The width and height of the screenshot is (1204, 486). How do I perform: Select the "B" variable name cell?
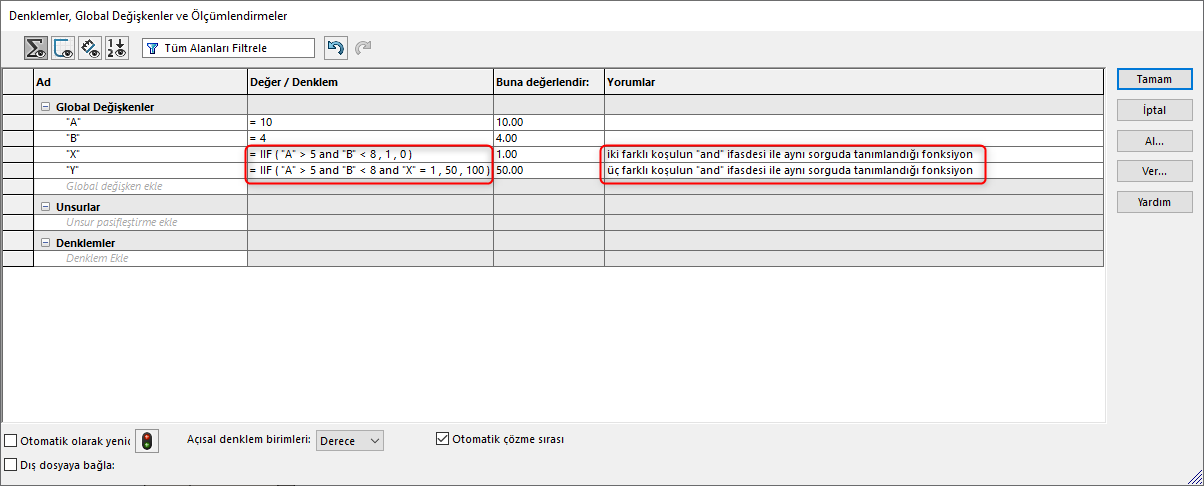click(140, 138)
